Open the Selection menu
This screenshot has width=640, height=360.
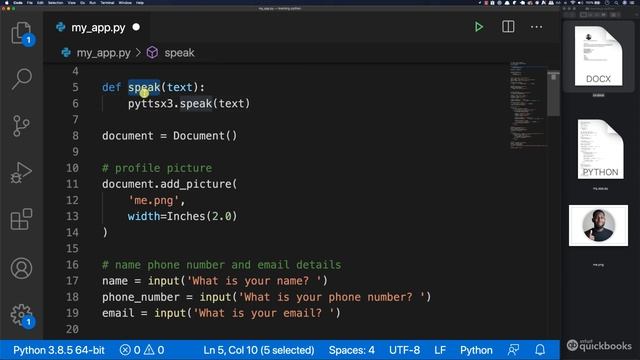click(56, 2)
